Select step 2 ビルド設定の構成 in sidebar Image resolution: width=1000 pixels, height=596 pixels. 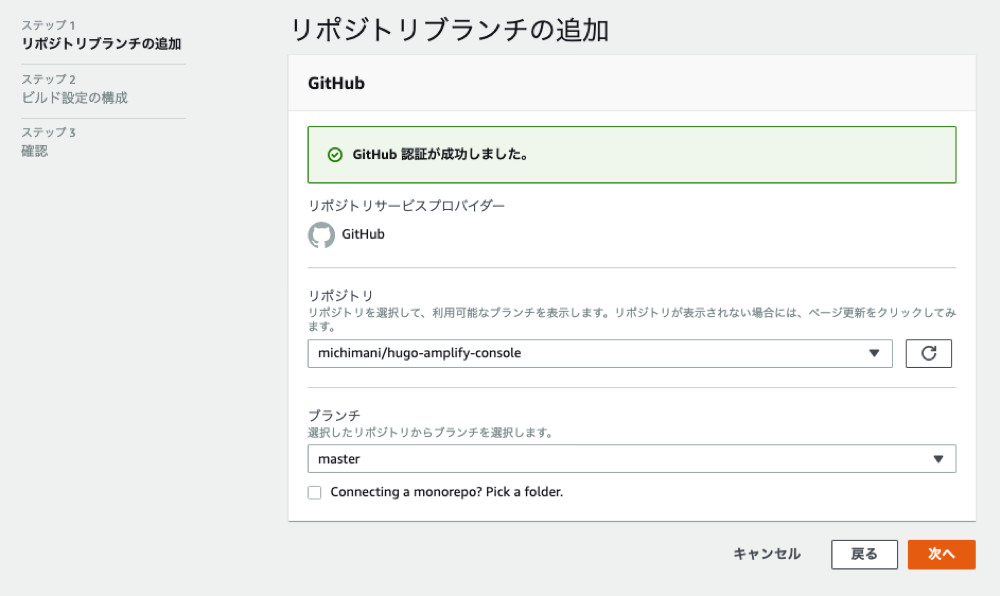coord(75,98)
